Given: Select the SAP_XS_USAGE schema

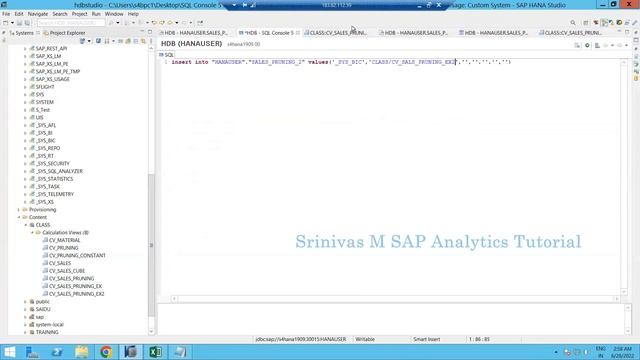Looking at the screenshot, I should tap(52, 79).
